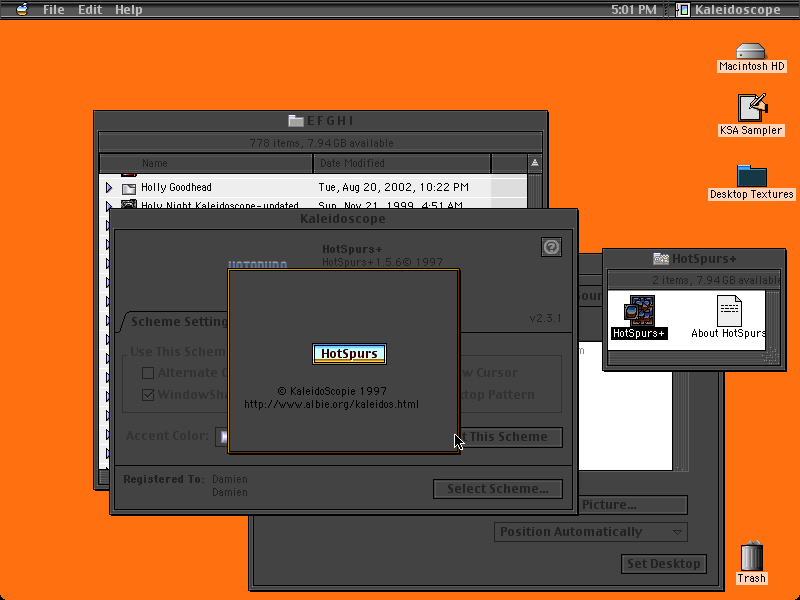
Task: Select the Macintosh HD drive icon
Action: [751, 52]
